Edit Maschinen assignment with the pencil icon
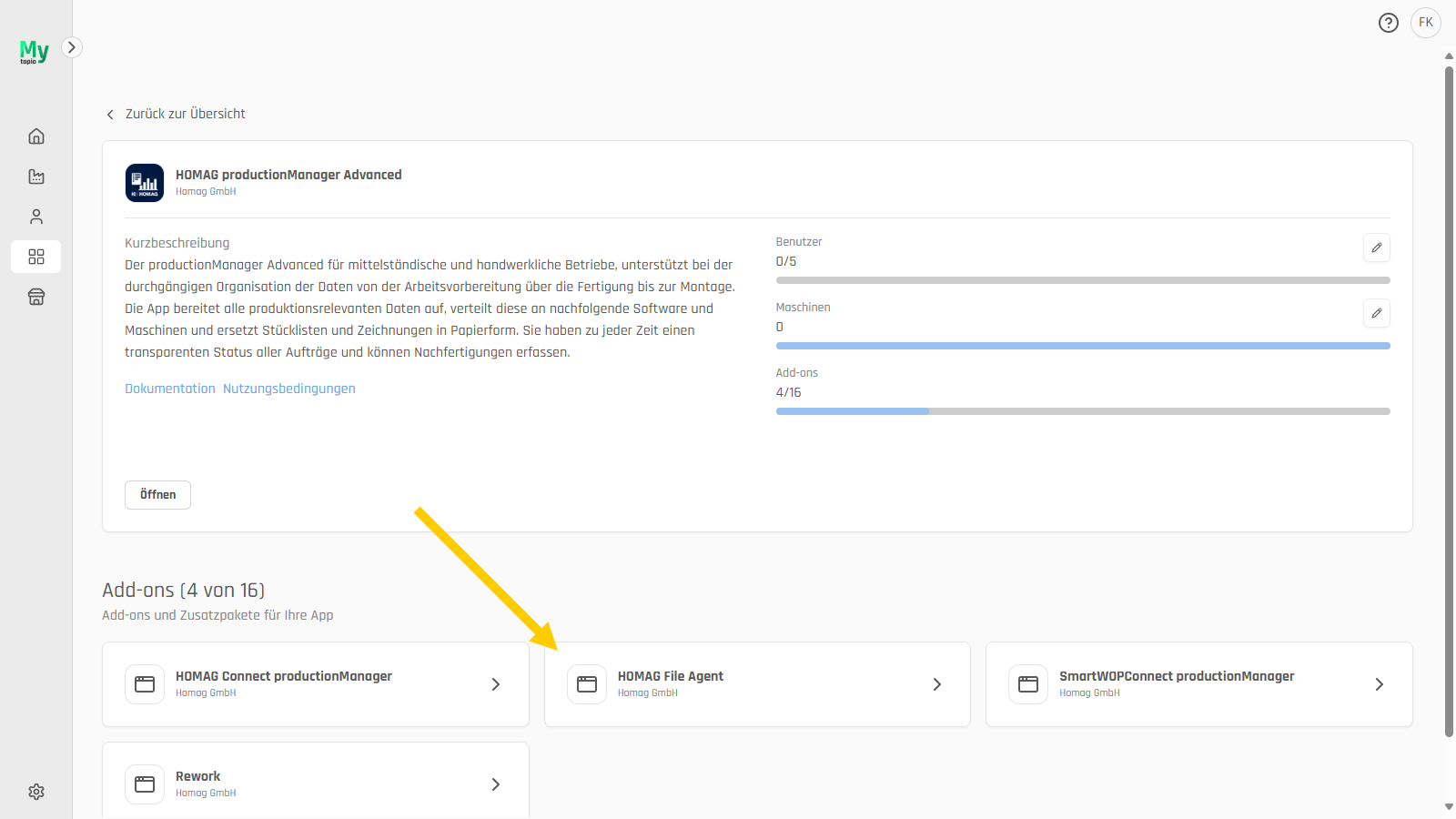 coord(1377,313)
